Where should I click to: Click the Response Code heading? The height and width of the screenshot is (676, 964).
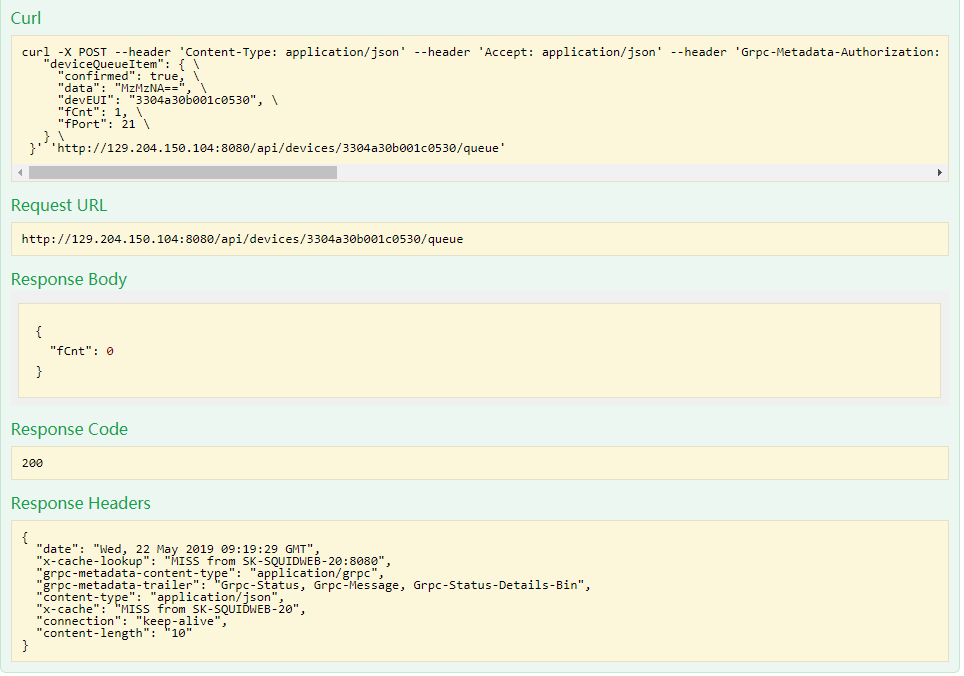[69, 429]
